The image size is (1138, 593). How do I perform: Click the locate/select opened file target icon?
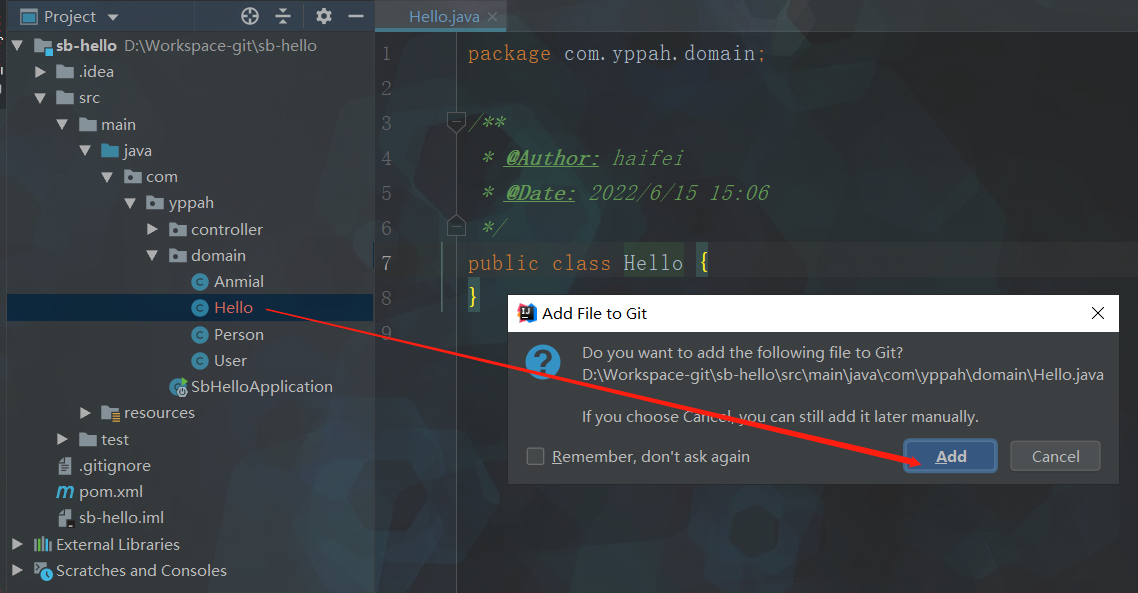(x=250, y=16)
